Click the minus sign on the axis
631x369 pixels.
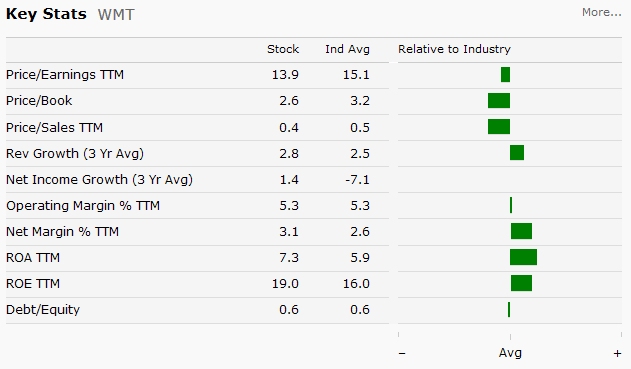[402, 353]
